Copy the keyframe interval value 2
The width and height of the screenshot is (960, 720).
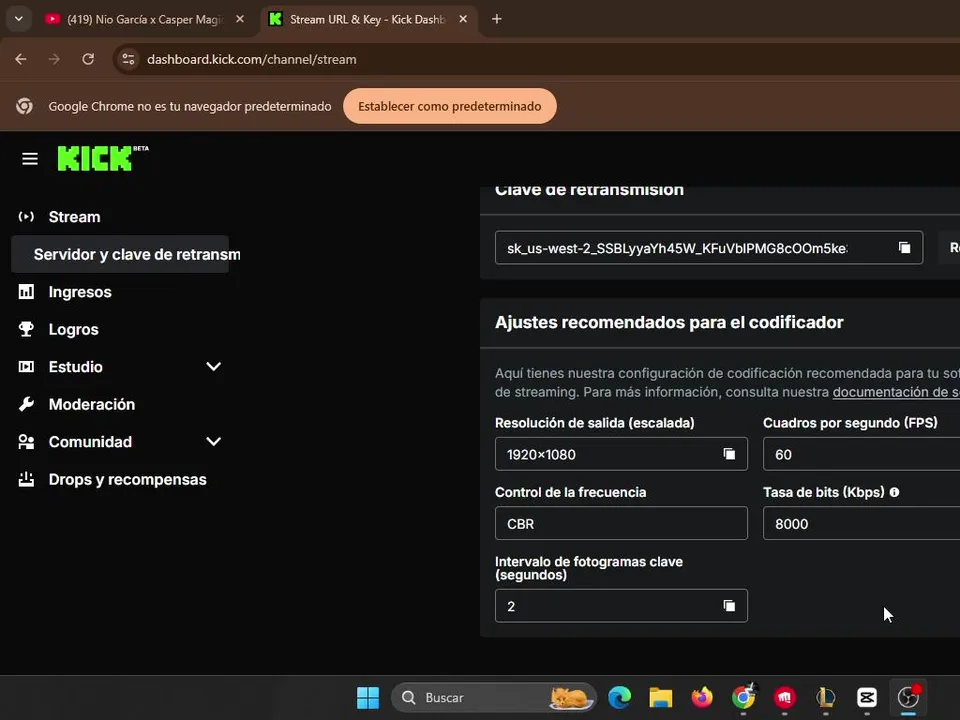729,606
